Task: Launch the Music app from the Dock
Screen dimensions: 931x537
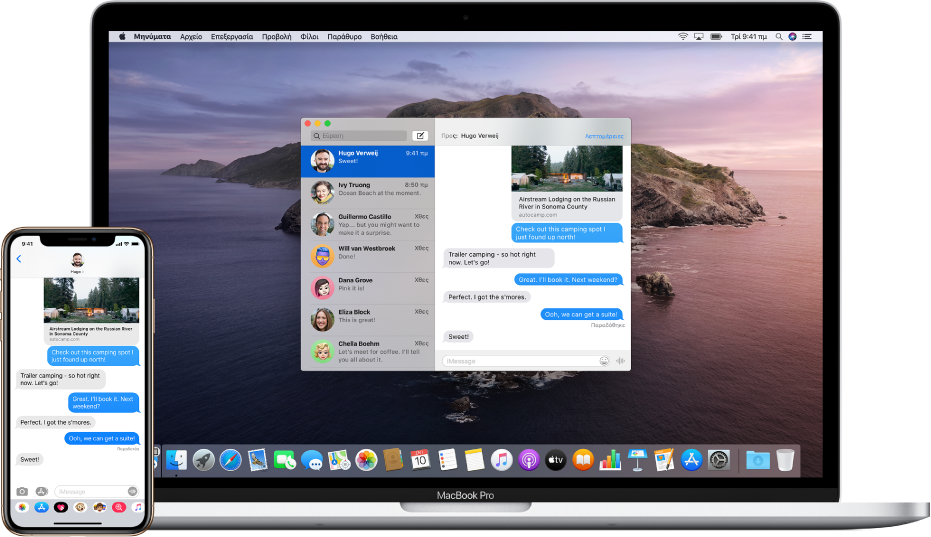Action: [502, 460]
